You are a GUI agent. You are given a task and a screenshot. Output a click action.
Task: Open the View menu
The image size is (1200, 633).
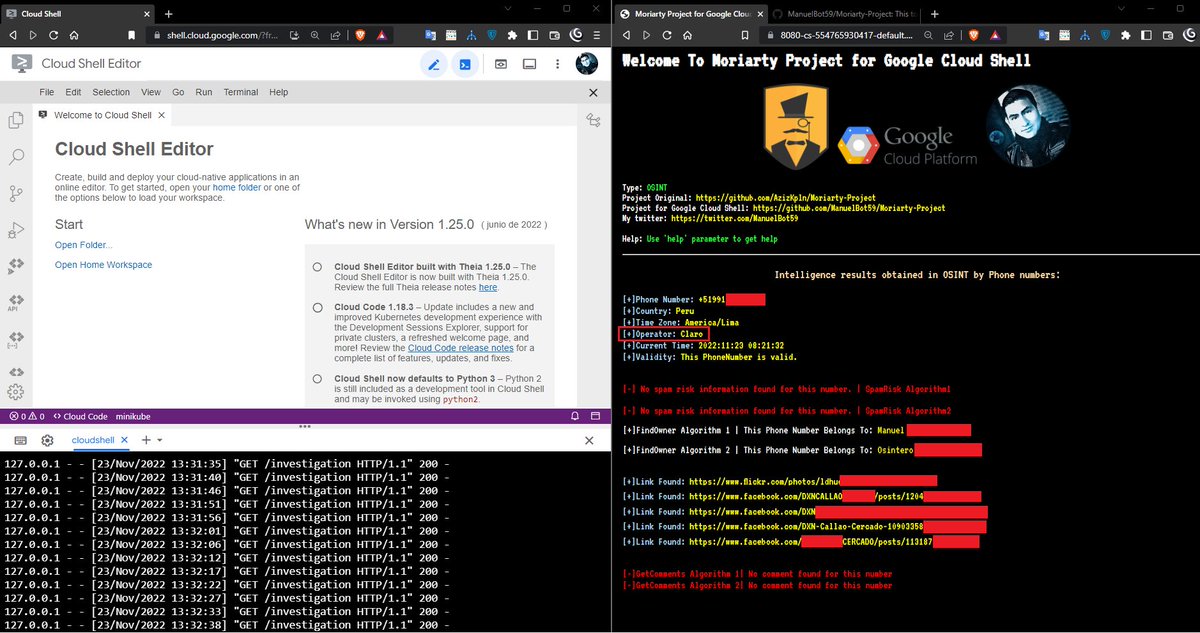point(151,92)
